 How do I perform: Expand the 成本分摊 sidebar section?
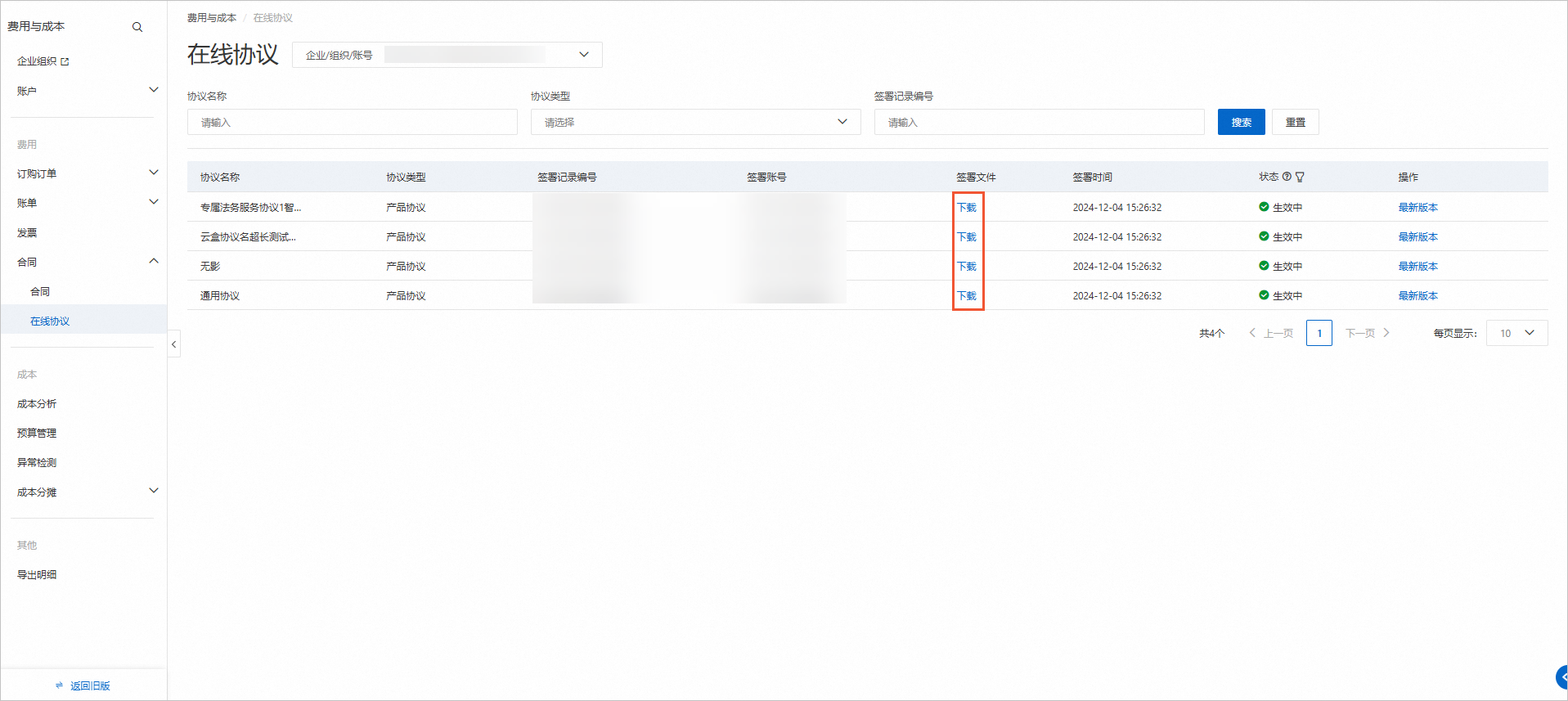pyautogui.click(x=153, y=491)
